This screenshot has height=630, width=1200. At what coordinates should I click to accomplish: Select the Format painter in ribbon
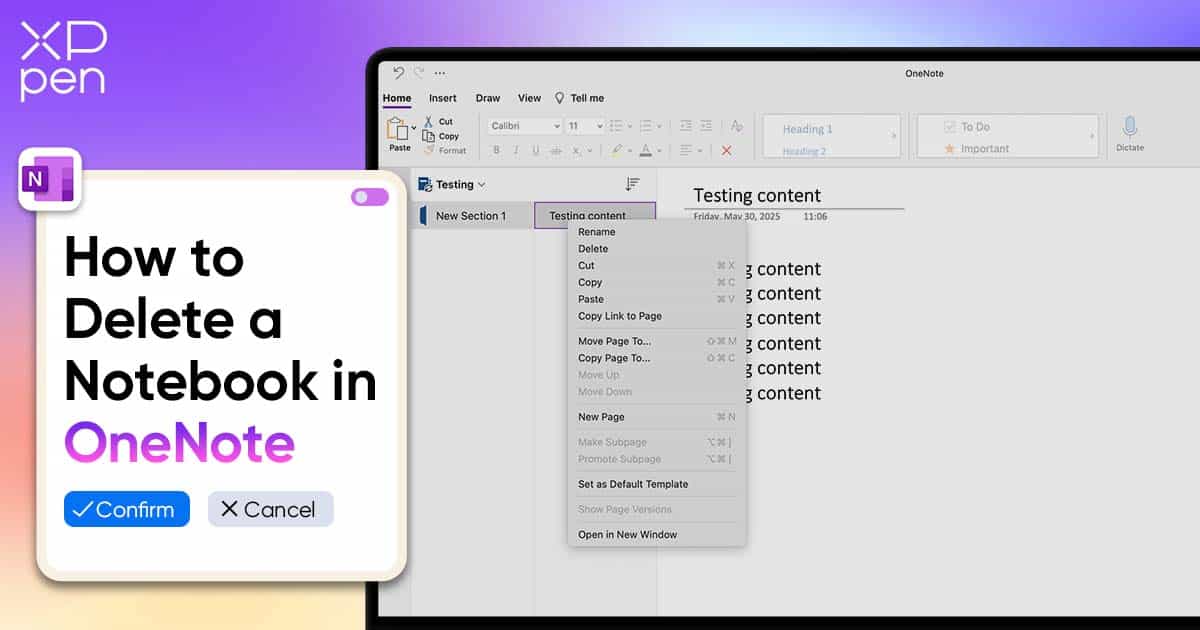(x=445, y=151)
